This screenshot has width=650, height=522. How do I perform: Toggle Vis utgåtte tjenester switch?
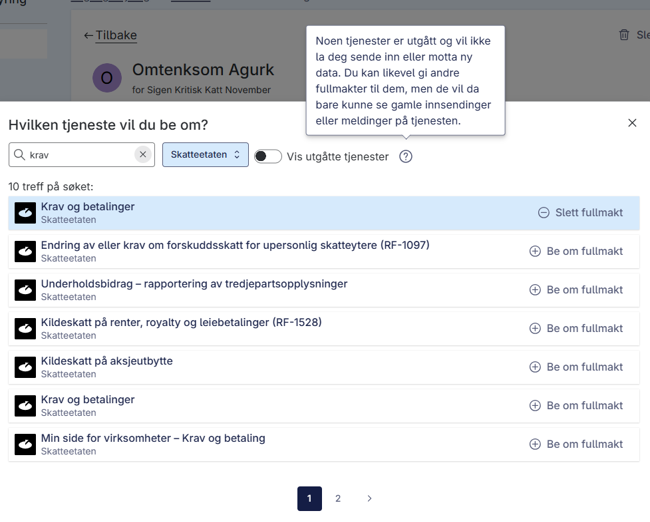tap(268, 156)
